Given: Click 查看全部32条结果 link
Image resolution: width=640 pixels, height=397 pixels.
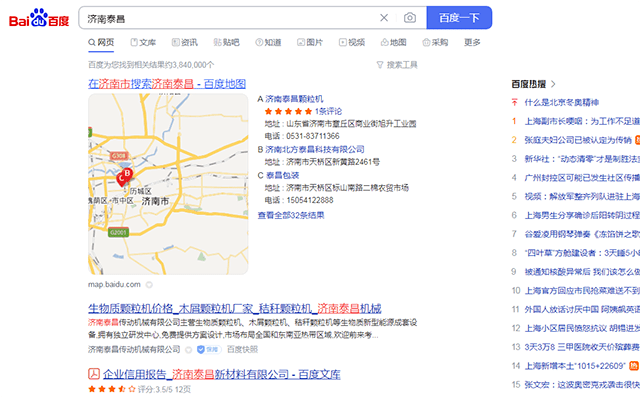Looking at the screenshot, I should pyautogui.click(x=291, y=215).
